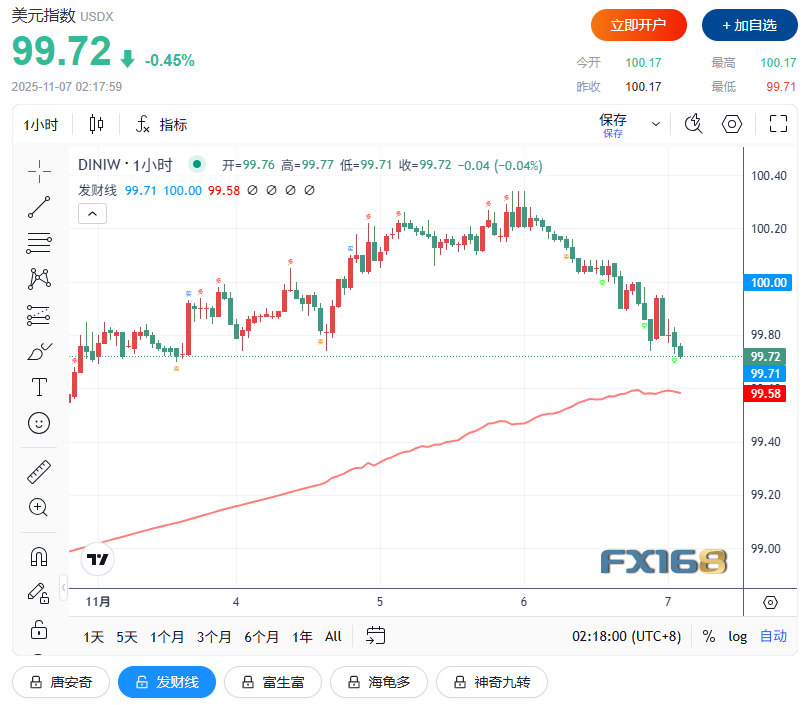The width and height of the screenshot is (812, 705).
Task: Toggle log scale on the chart
Action: click(737, 636)
